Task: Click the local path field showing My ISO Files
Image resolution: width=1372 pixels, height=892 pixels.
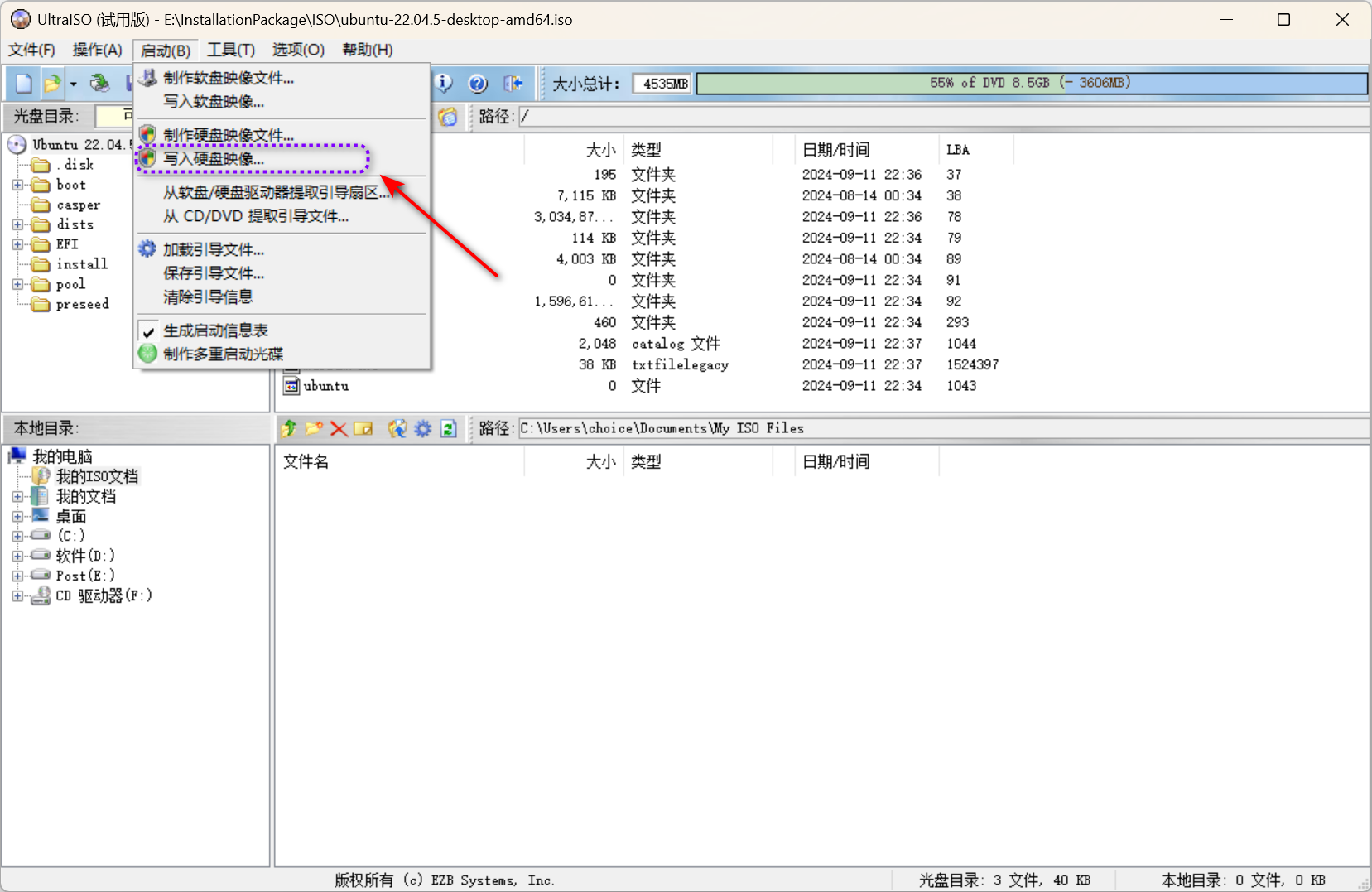Action: [x=745, y=428]
